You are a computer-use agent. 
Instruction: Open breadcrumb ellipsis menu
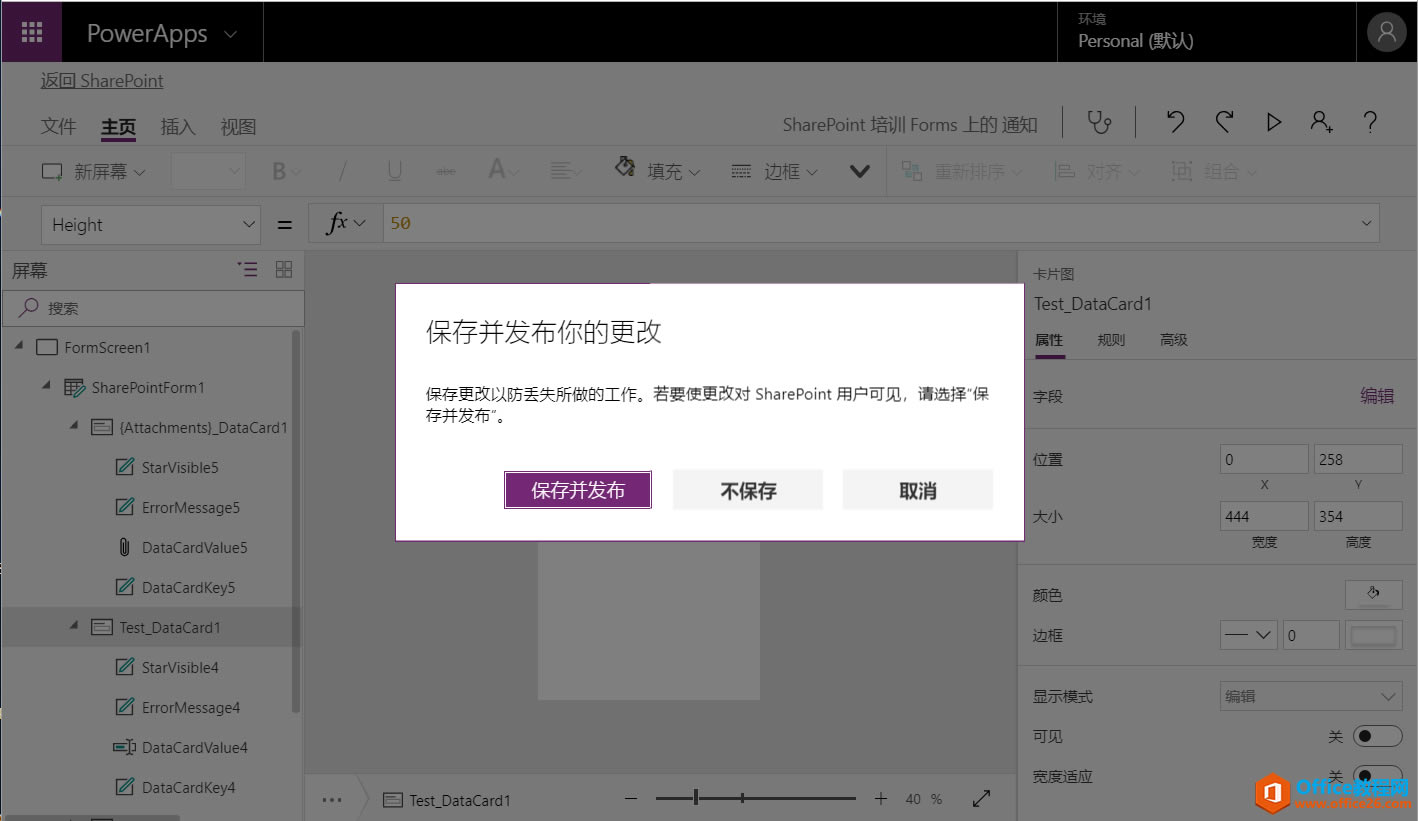coord(332,800)
